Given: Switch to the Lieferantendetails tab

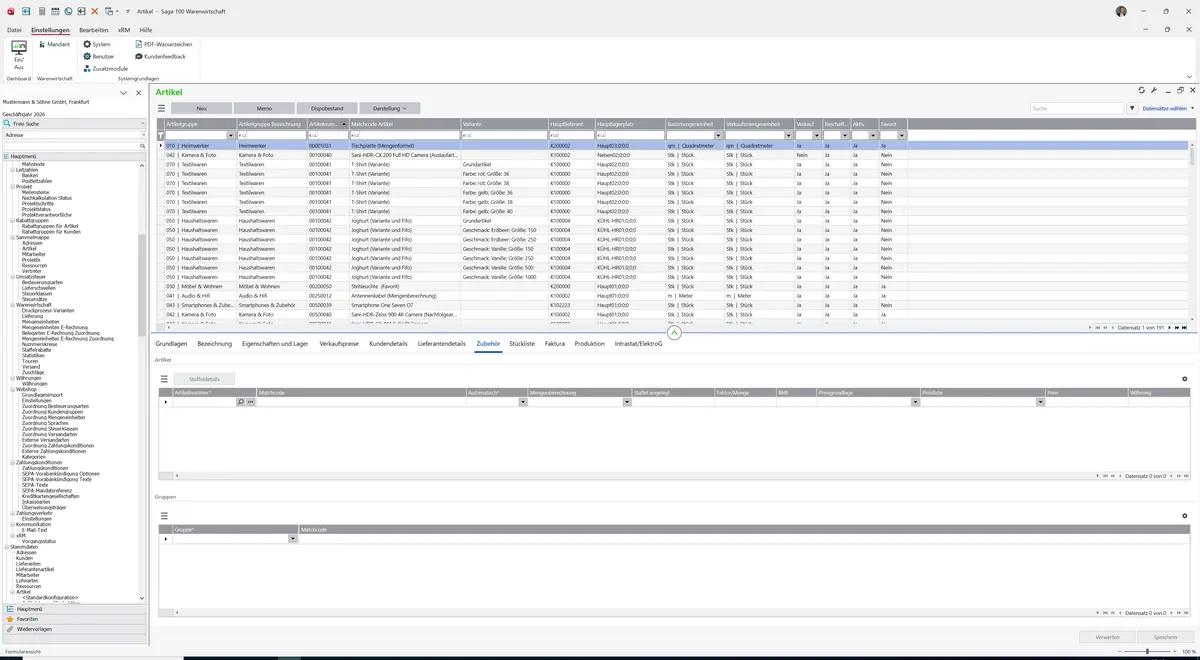Looking at the screenshot, I should pos(442,343).
